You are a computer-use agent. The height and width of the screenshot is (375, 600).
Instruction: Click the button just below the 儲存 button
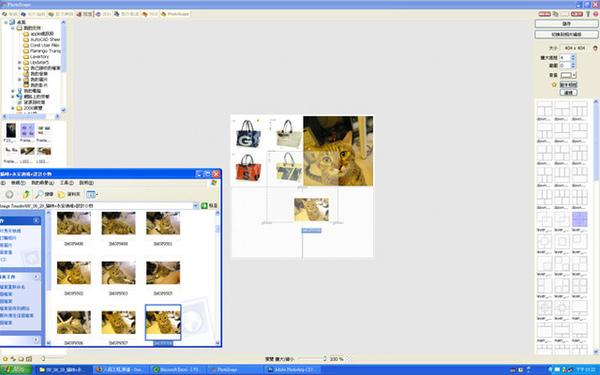pos(566,34)
